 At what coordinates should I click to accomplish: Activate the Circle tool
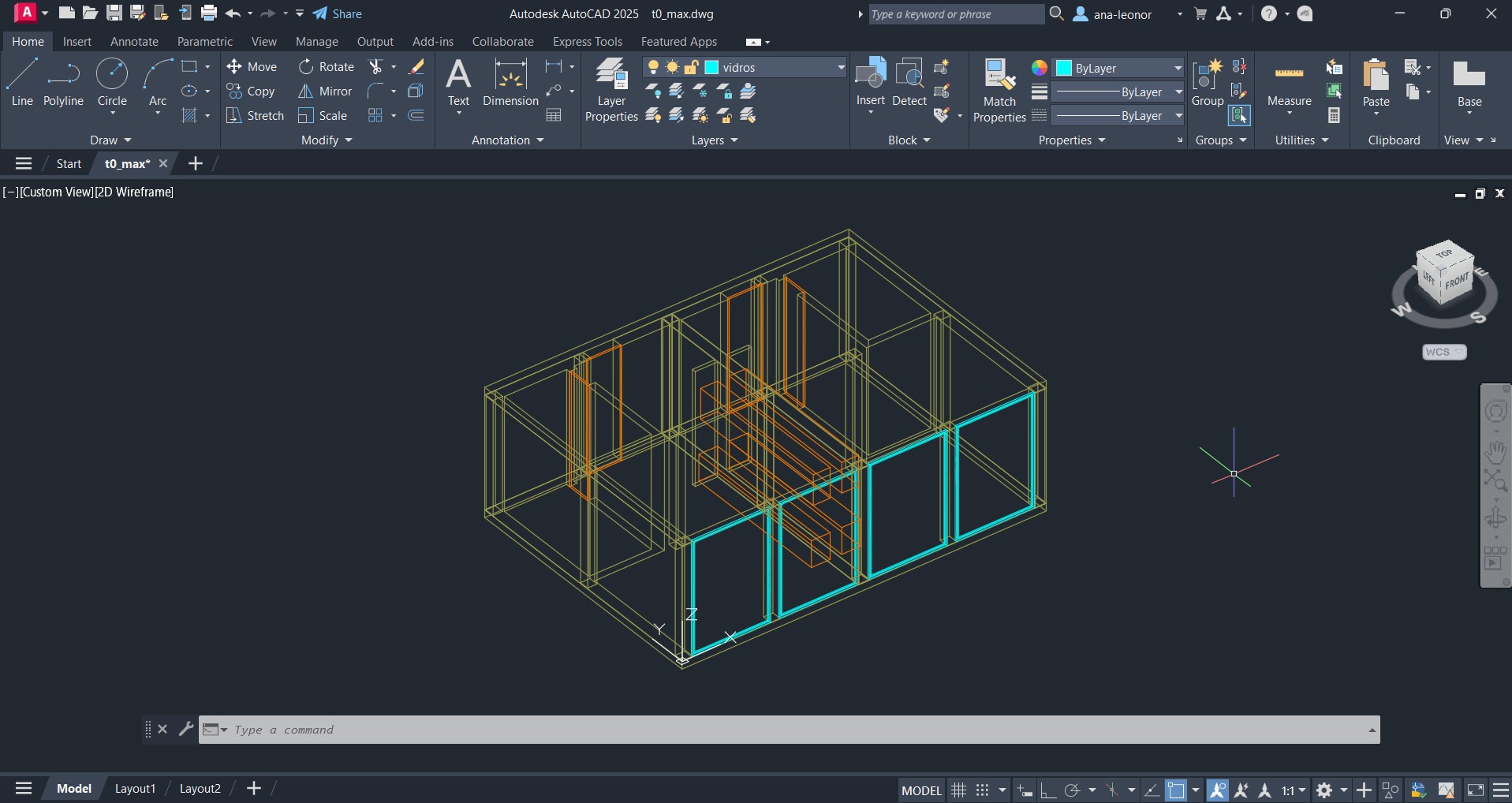point(112,83)
